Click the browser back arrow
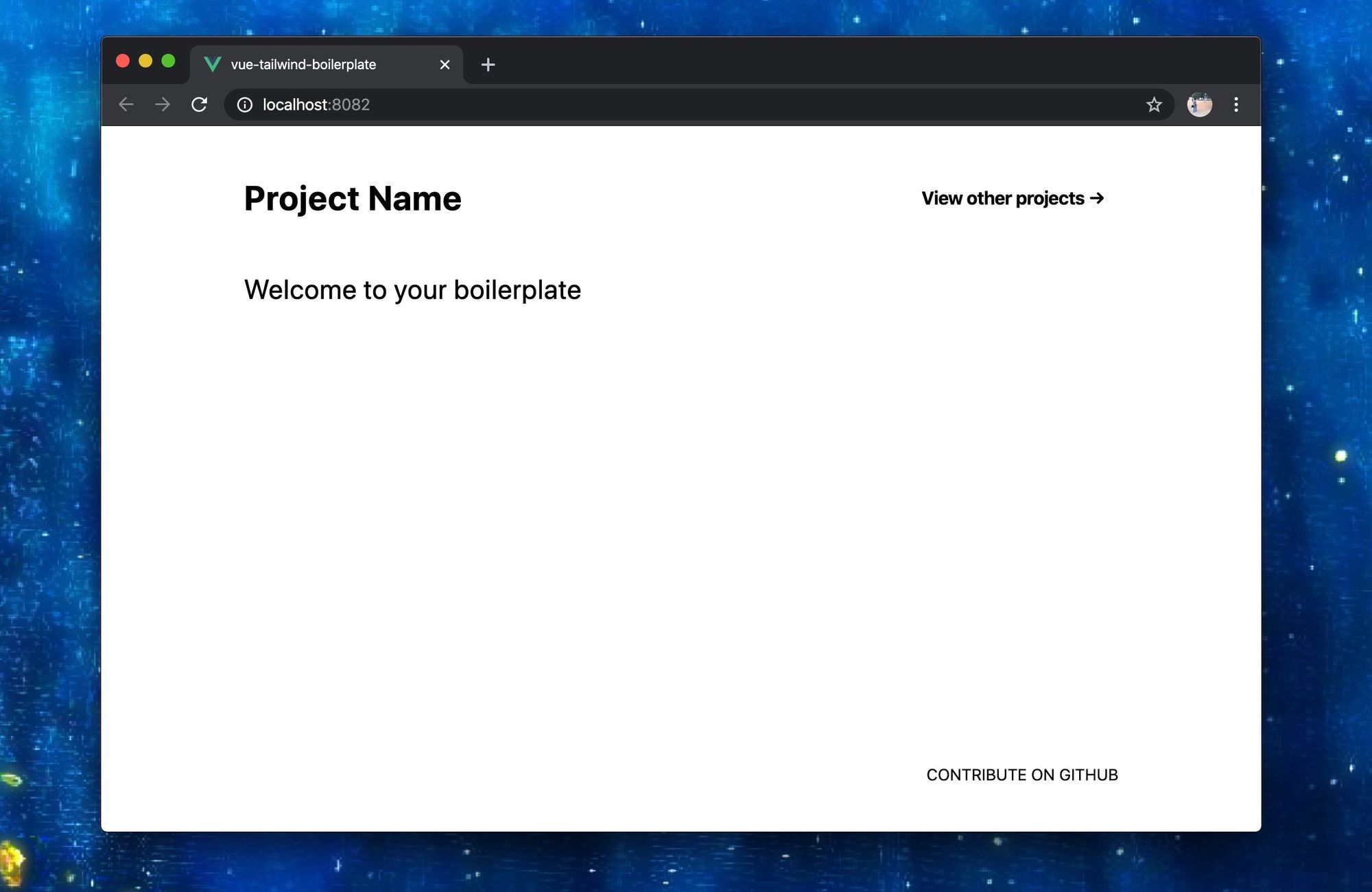Image resolution: width=1372 pixels, height=892 pixels. [x=126, y=104]
